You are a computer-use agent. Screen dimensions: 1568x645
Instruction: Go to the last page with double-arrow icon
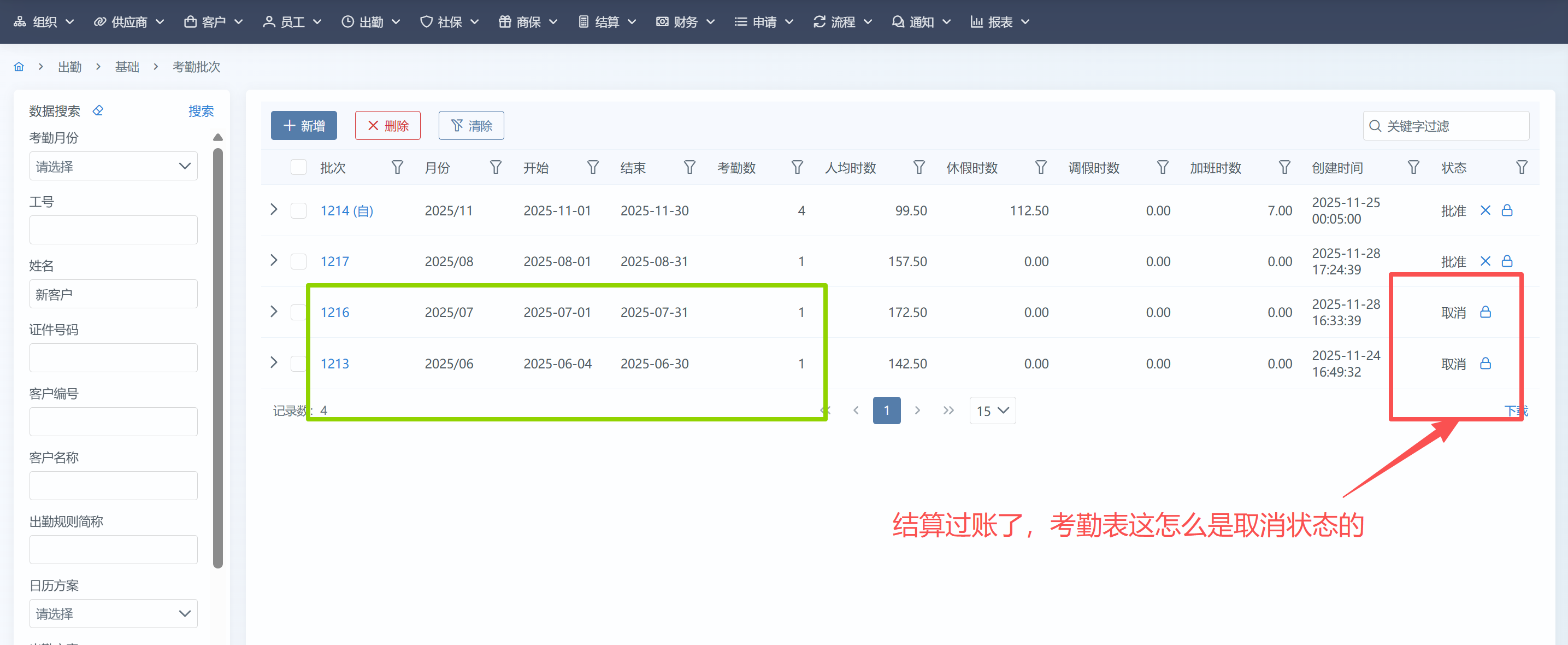coord(948,411)
